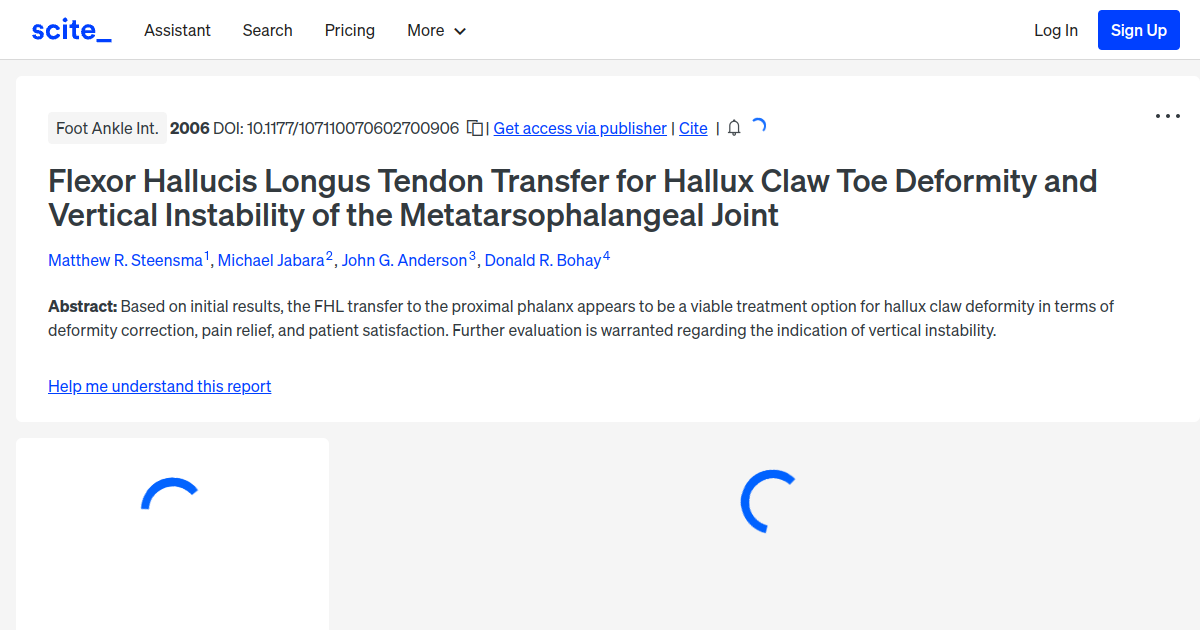Viewport: 1200px width, 630px height.
Task: Click author Michael Jabara
Action: point(271,260)
